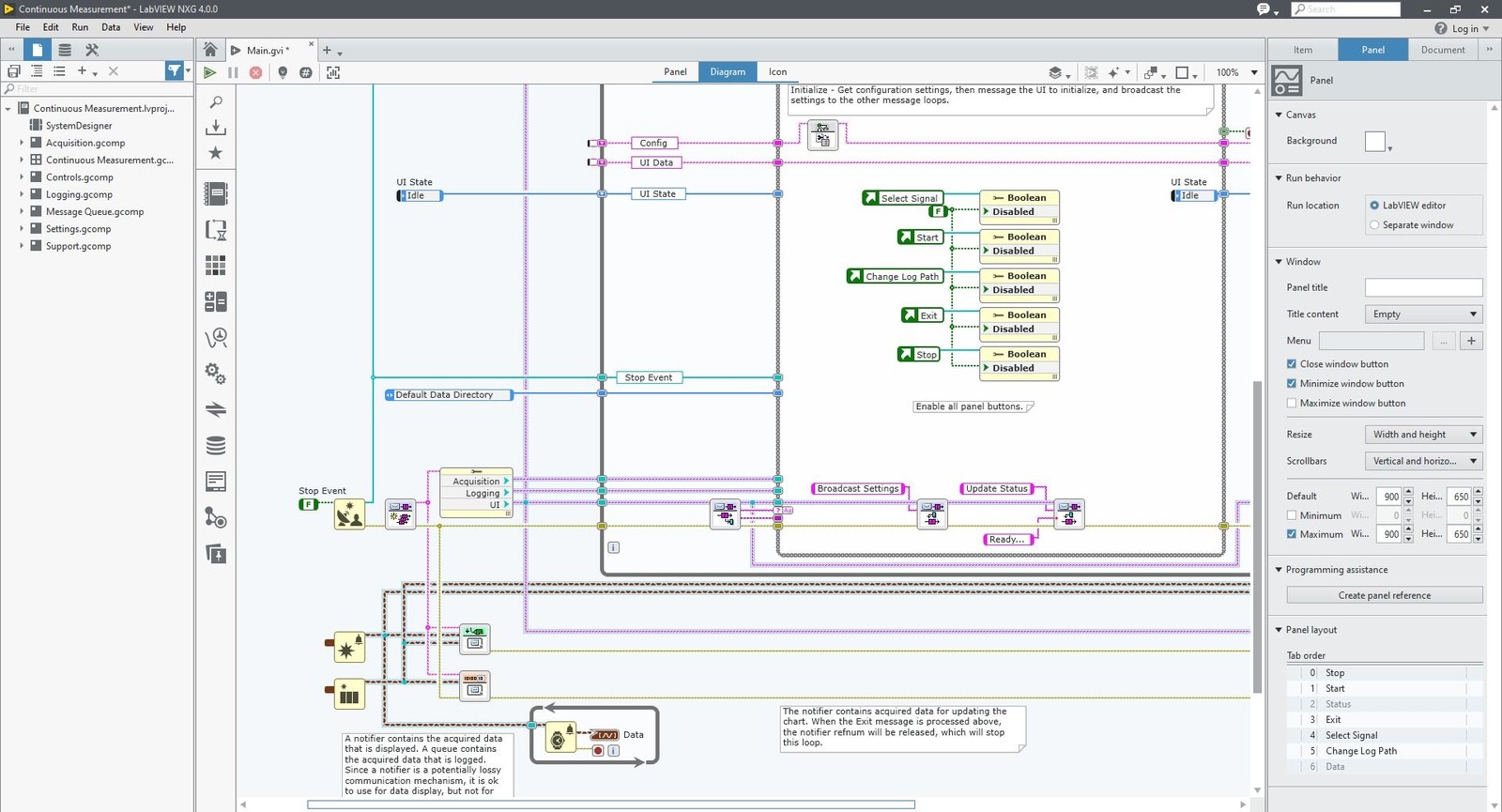Click the lightbulb highlight execution icon
Screen dimensions: 1502x812
coord(283,72)
